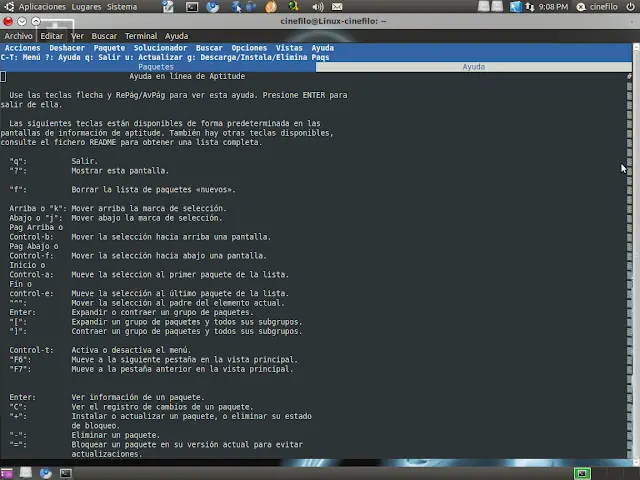Select the Ayuda tab in aptitude

point(473,67)
